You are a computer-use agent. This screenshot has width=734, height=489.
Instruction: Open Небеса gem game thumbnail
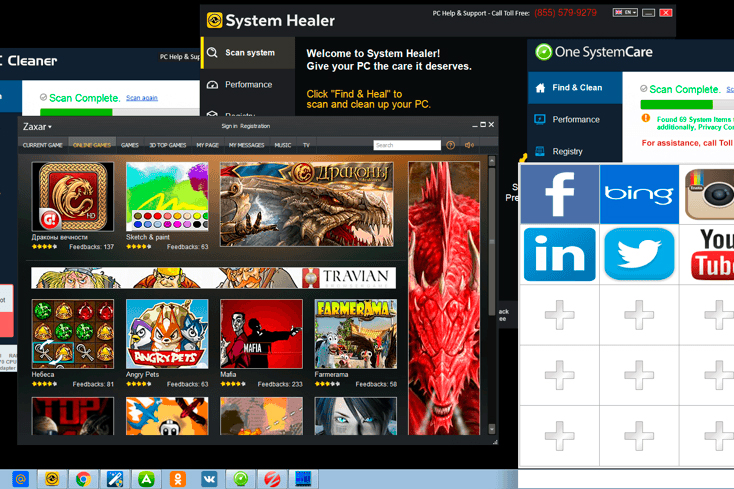pos(73,334)
